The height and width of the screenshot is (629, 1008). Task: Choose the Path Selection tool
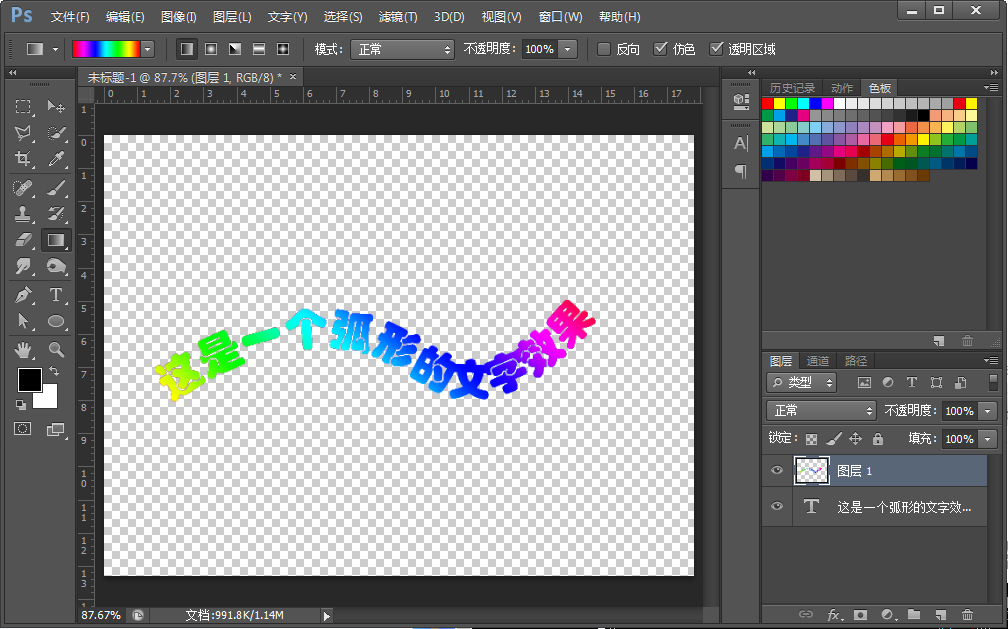[x=23, y=321]
